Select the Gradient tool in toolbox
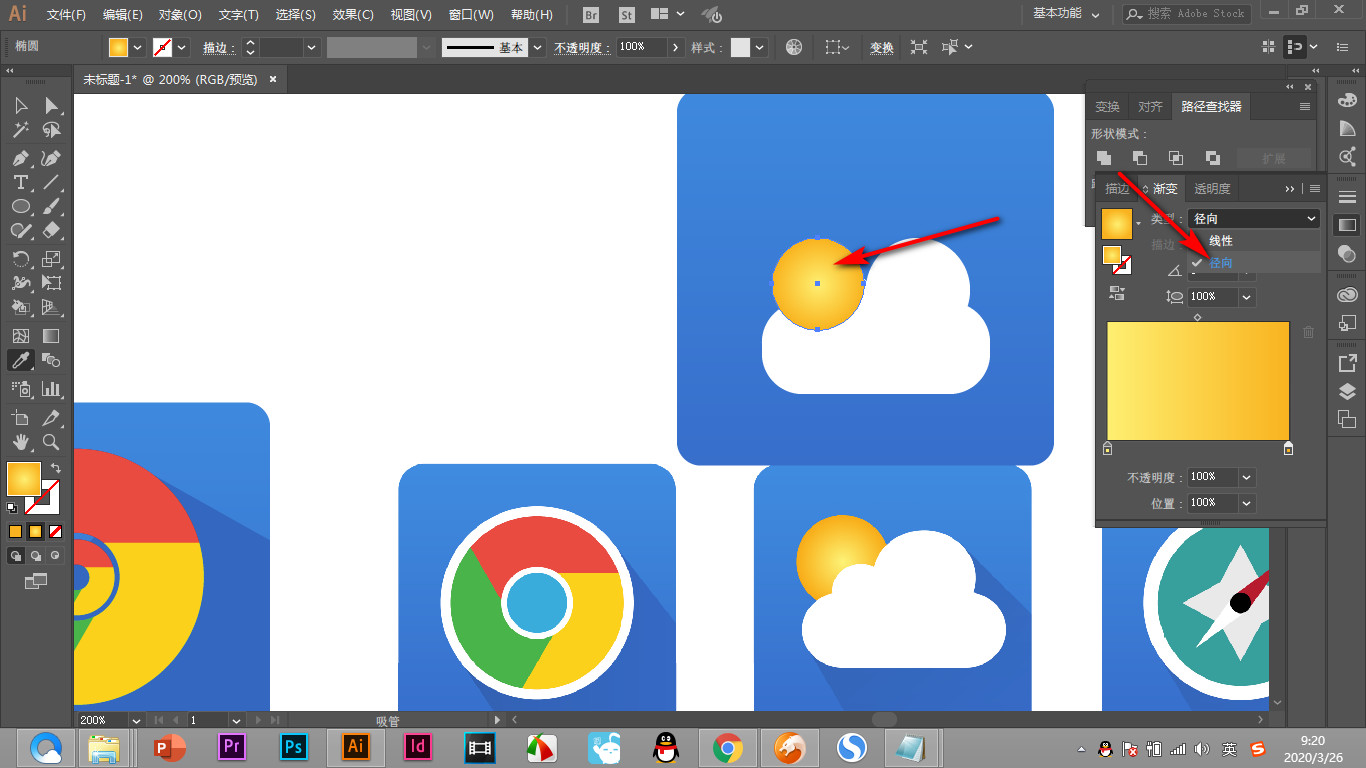 (x=51, y=336)
